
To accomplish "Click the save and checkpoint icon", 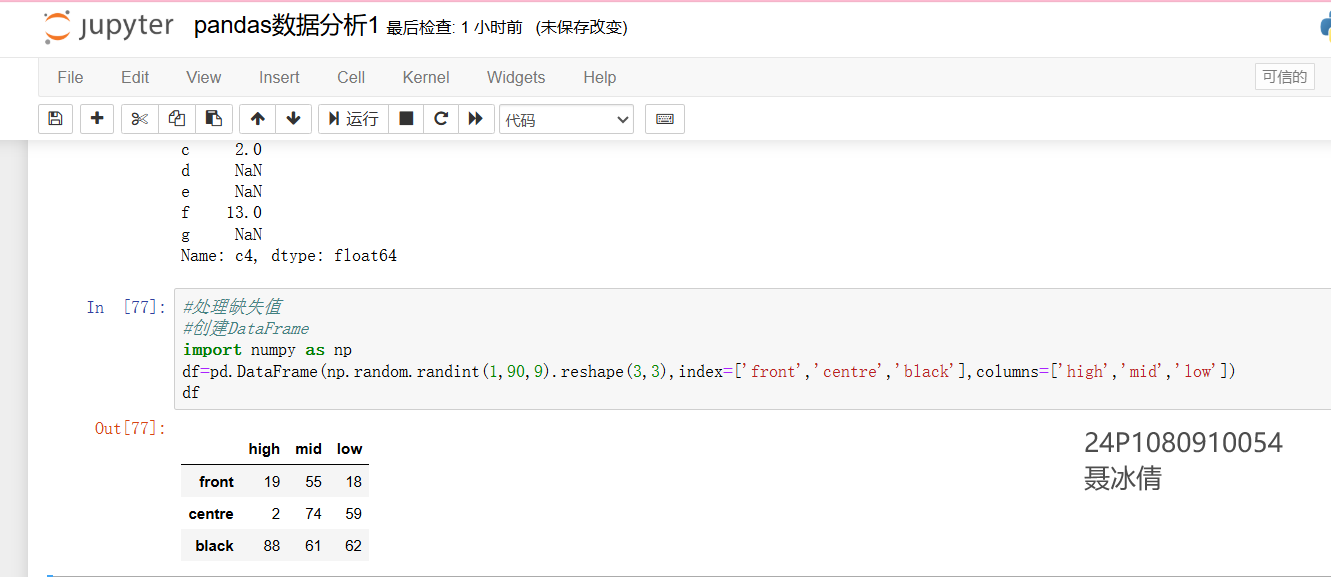I will coord(55,119).
